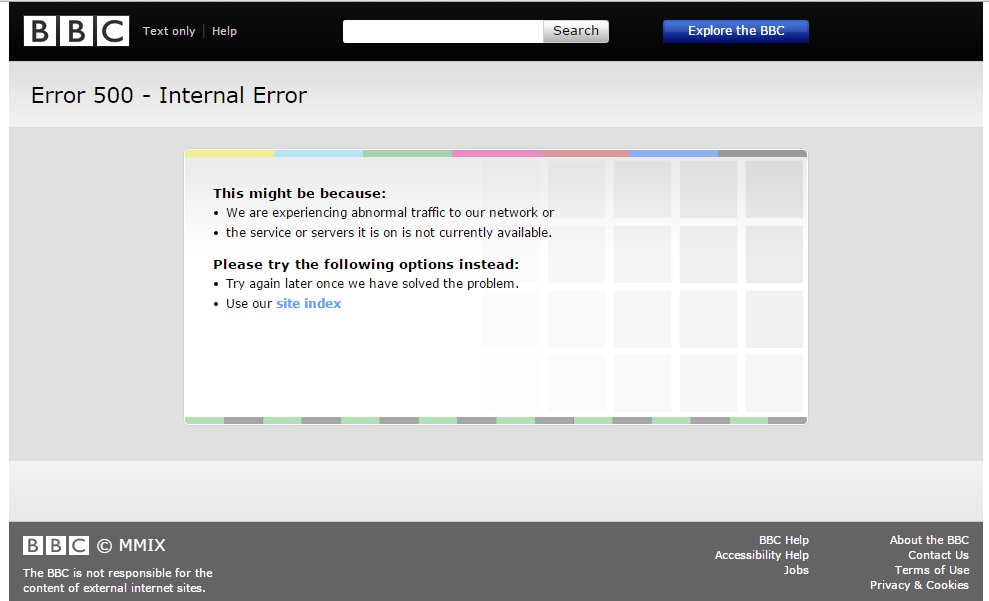This screenshot has height=601, width=989.
Task: Open the Explore the BBC button
Action: (735, 31)
